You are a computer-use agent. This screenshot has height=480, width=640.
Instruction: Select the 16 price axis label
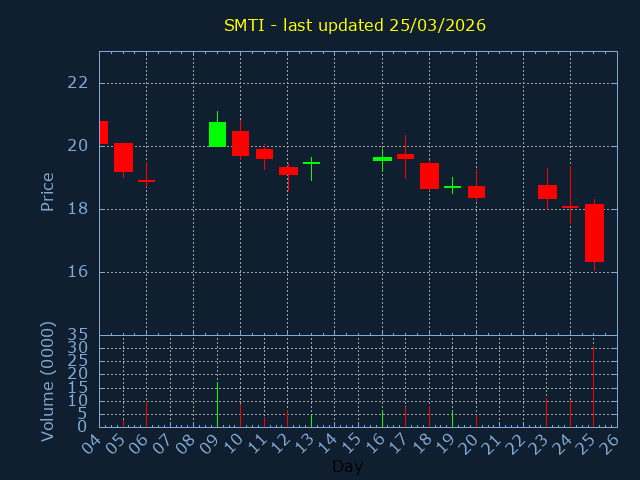pos(77,272)
